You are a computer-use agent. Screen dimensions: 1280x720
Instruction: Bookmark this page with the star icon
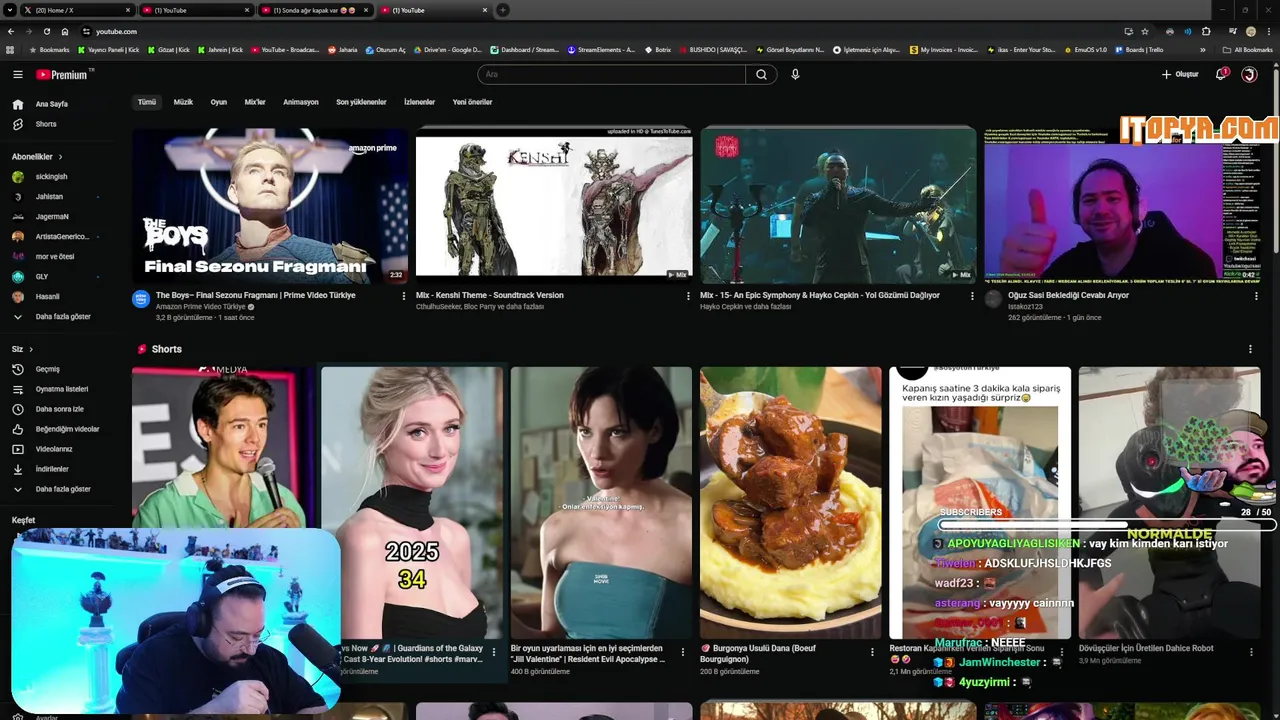[x=1144, y=31]
